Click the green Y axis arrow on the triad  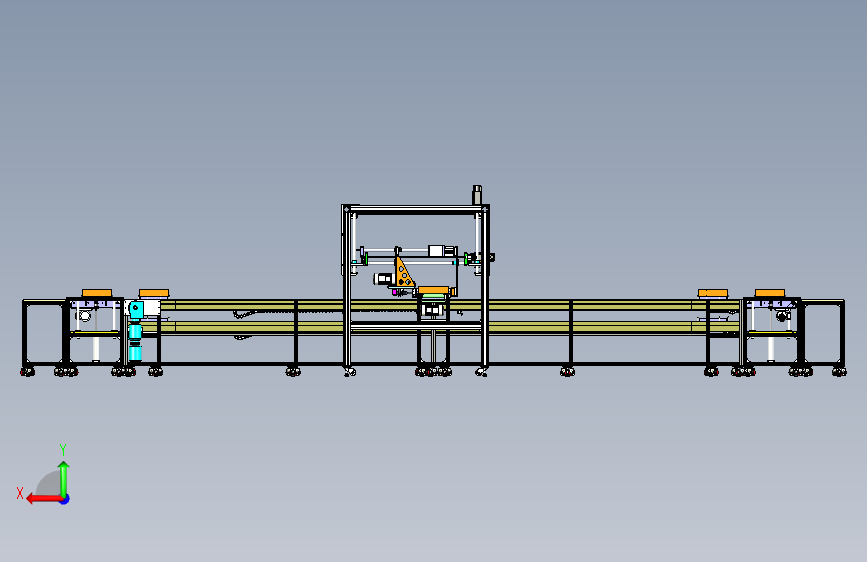click(64, 478)
